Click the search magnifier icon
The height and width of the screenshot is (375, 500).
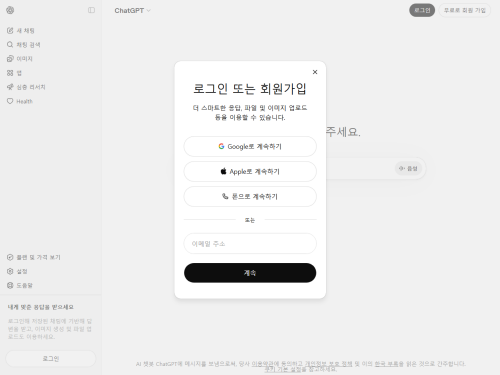click(10, 45)
